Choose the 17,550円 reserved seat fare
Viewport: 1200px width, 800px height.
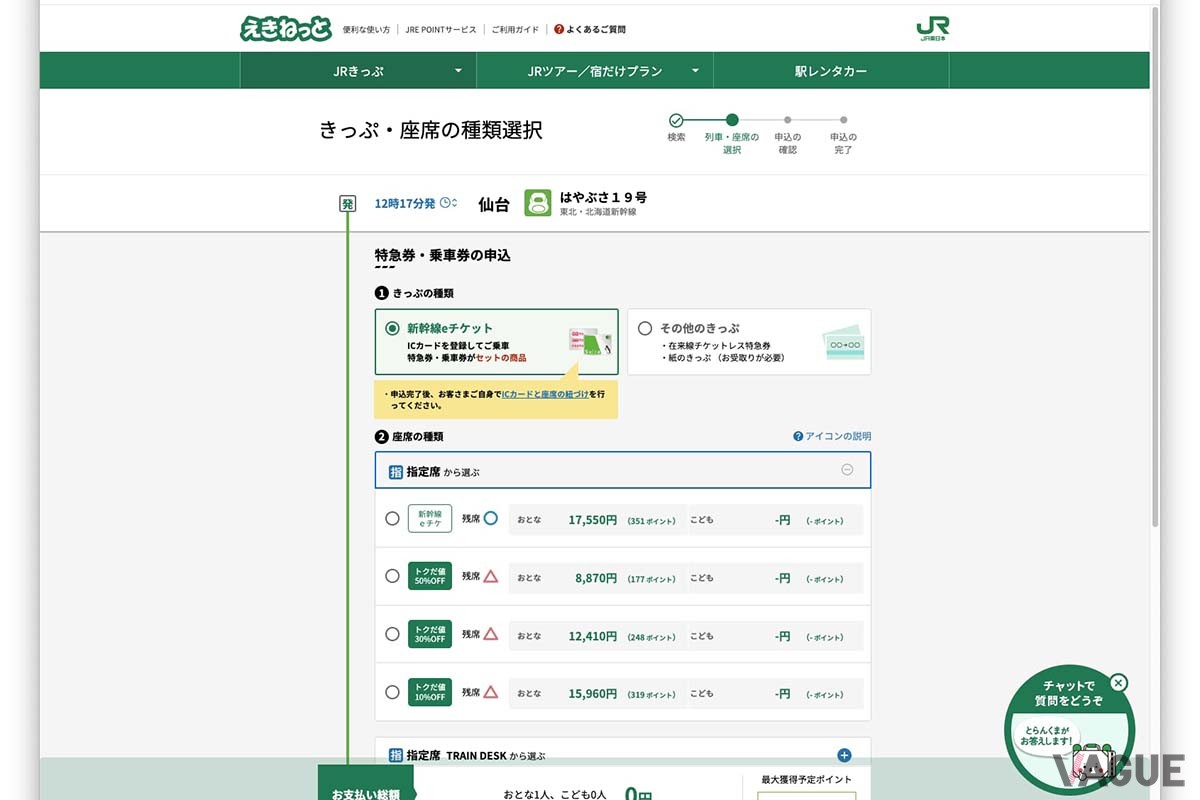coord(392,519)
